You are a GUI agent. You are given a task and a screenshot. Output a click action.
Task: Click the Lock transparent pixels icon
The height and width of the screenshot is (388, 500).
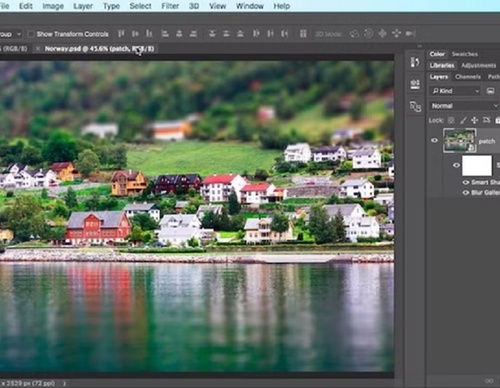451,120
